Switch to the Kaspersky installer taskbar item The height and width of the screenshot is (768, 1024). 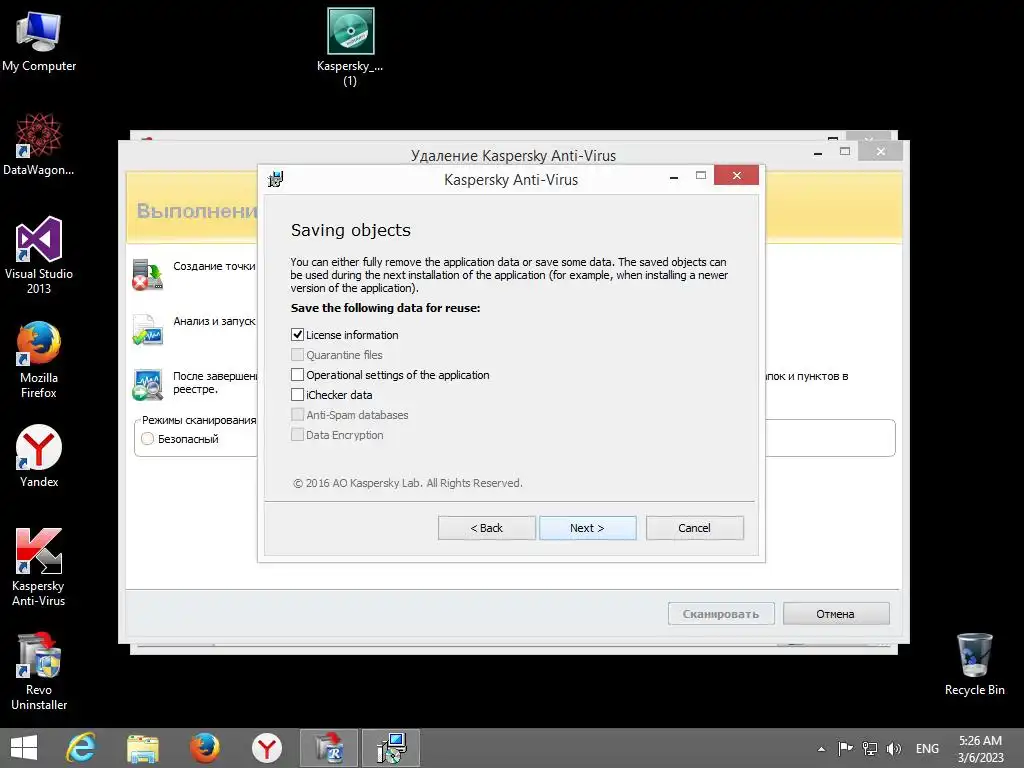click(391, 748)
